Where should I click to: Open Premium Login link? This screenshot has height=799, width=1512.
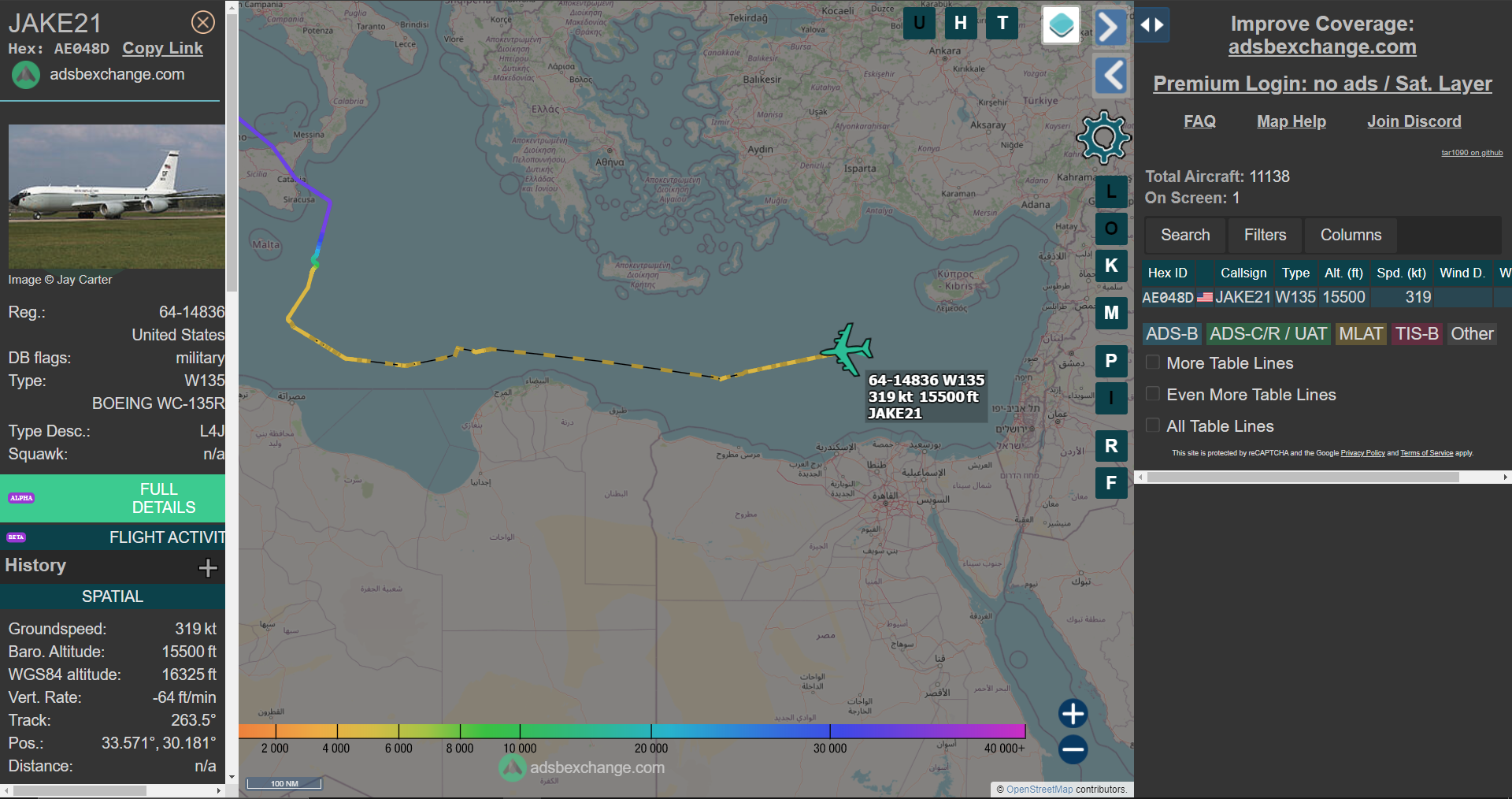tap(1322, 84)
